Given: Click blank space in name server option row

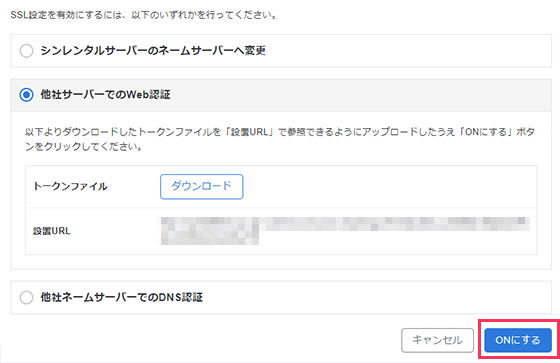Looking at the screenshot, I should point(407,51).
